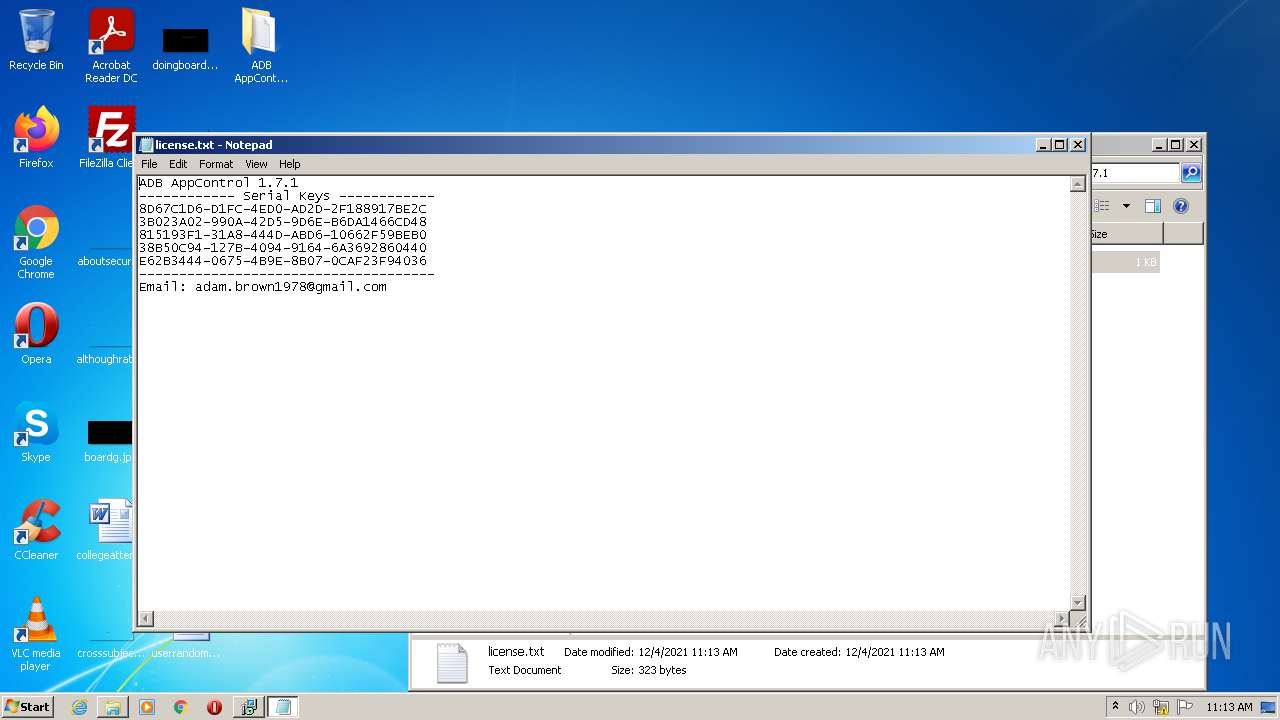Click serial key E62B3444-0675-4B9E-8B07-0CAF23F94036
1280x720 pixels.
coord(283,261)
